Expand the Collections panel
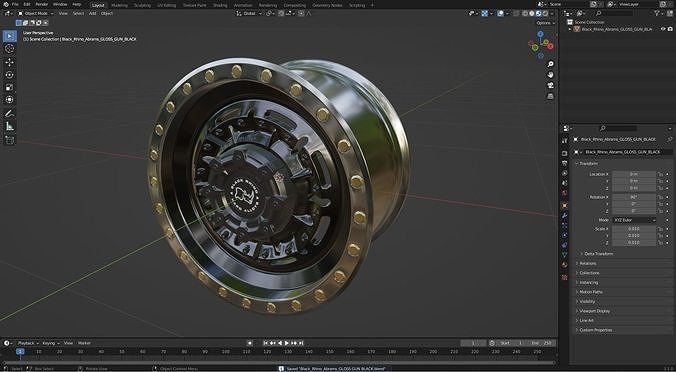Image resolution: width=676 pixels, height=372 pixels. (x=588, y=273)
